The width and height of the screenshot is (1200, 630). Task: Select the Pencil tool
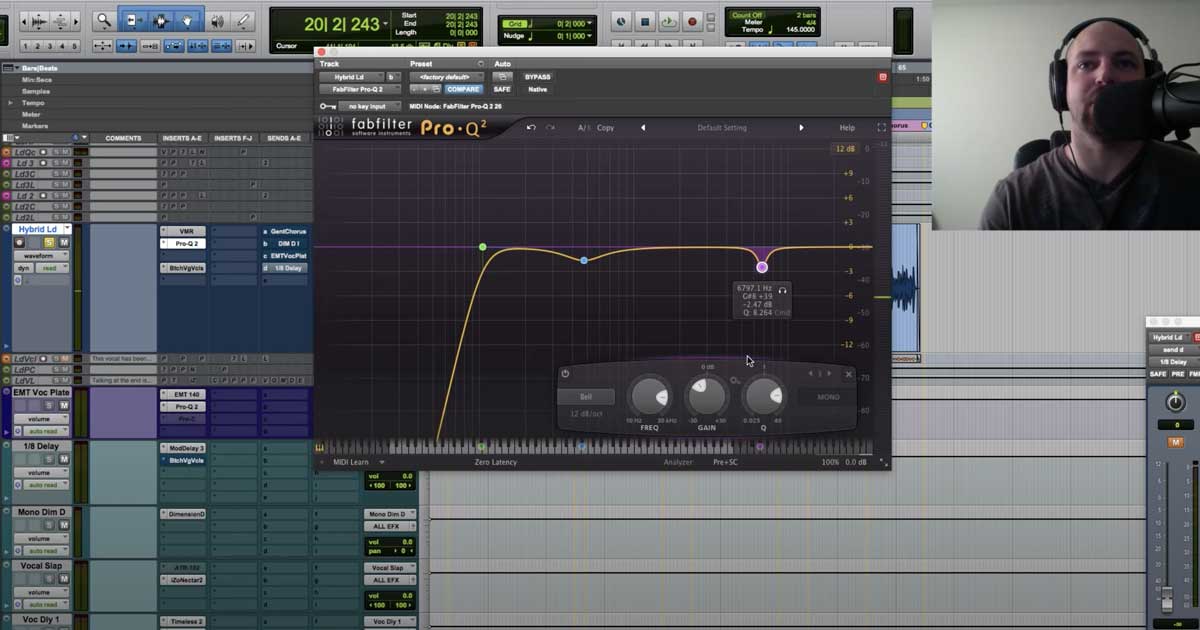[244, 18]
